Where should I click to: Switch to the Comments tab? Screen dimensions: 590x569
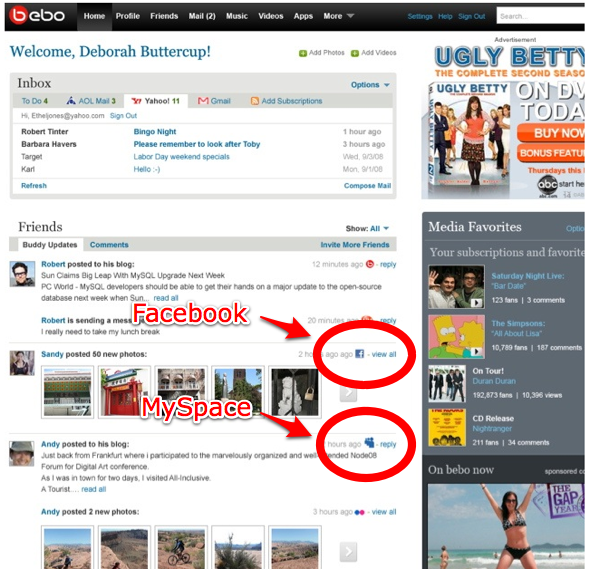[x=109, y=245]
